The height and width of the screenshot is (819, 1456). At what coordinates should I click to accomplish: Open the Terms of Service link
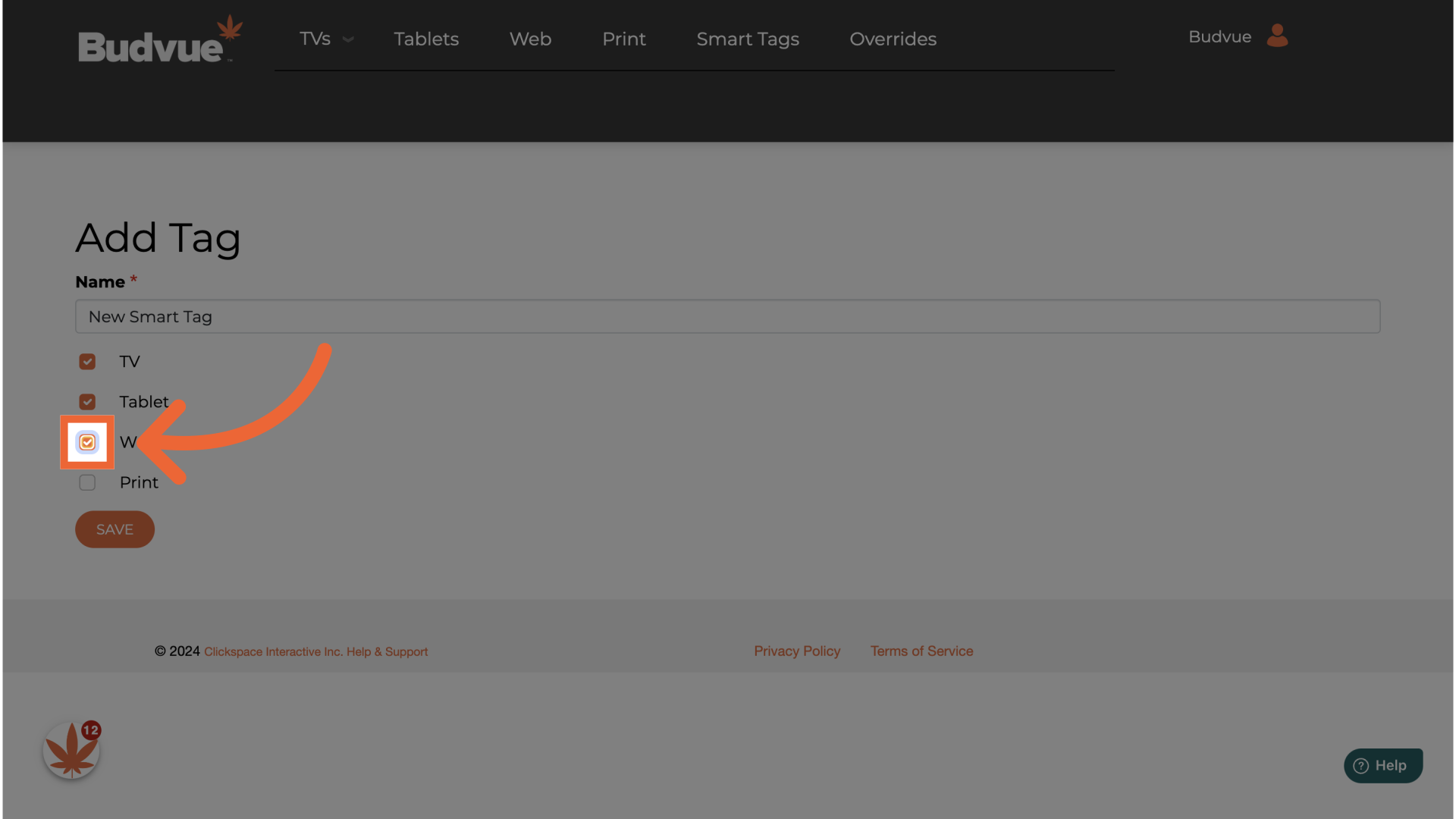(921, 651)
